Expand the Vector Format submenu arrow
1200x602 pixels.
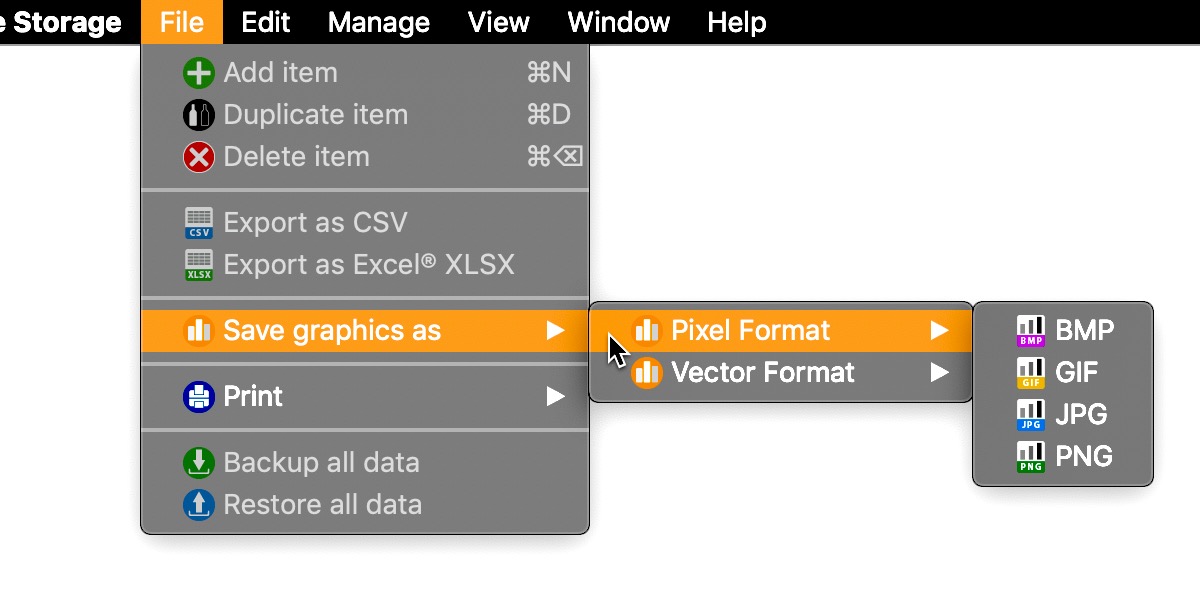point(939,373)
